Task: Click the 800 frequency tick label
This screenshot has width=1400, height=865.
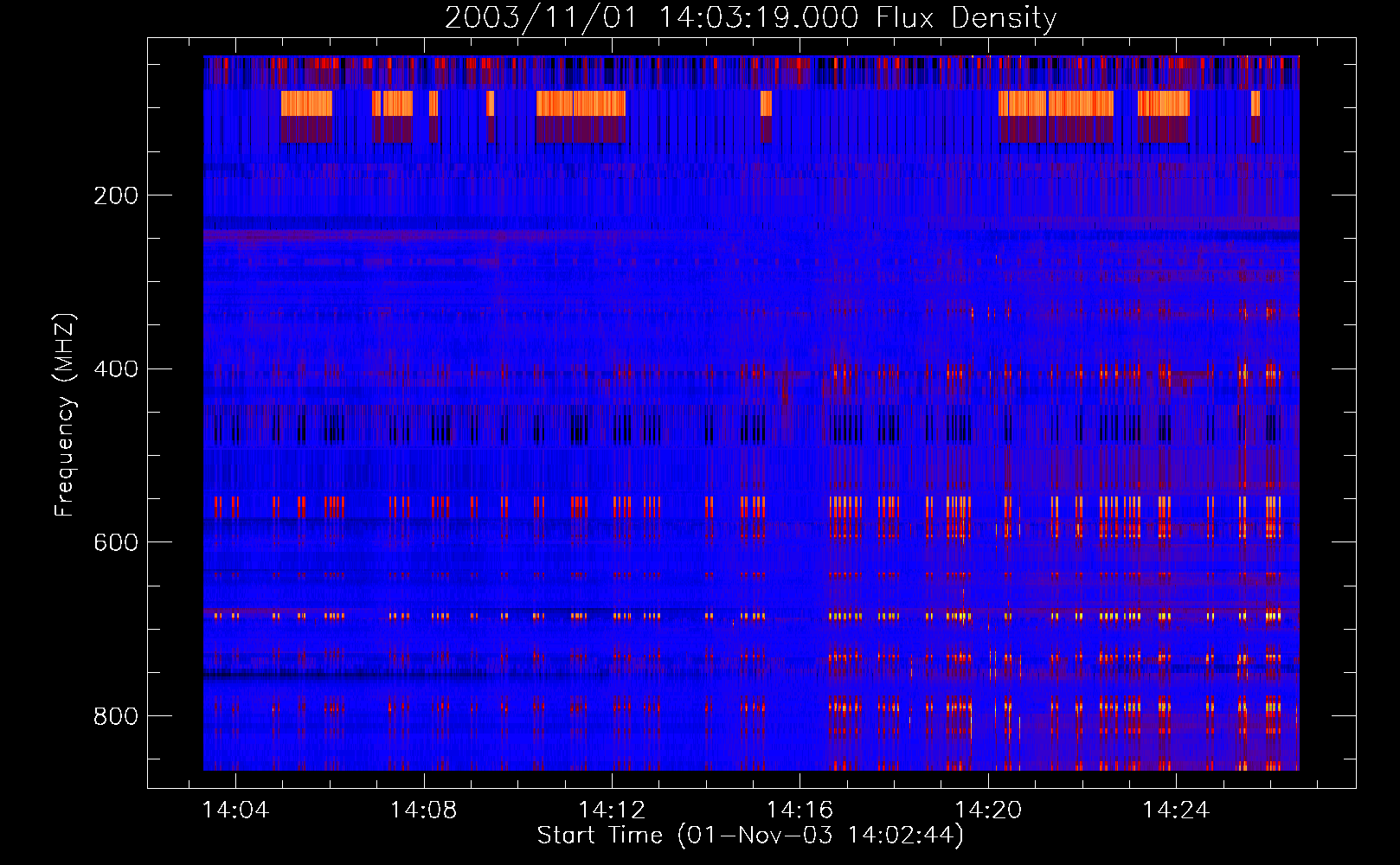Action: tap(116, 716)
